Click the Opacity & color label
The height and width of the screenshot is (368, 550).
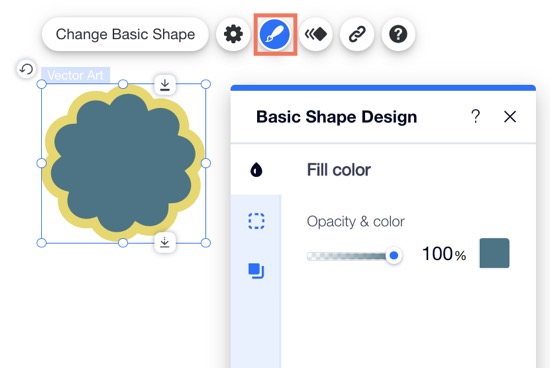(x=356, y=222)
